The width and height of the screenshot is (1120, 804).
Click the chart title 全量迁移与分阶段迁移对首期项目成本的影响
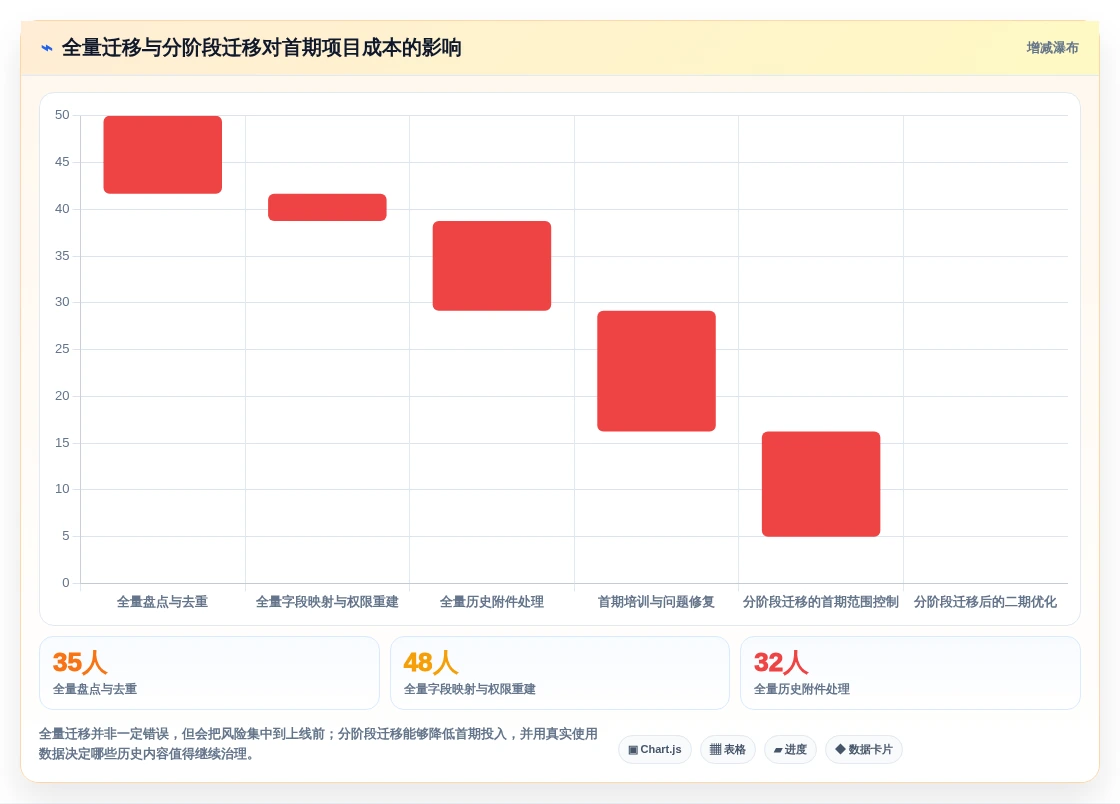coord(261,48)
